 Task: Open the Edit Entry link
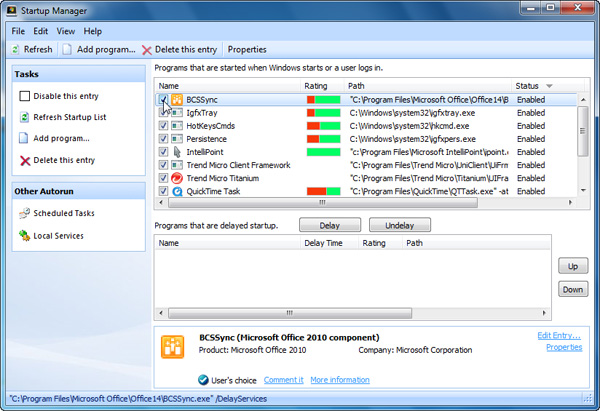pos(559,336)
